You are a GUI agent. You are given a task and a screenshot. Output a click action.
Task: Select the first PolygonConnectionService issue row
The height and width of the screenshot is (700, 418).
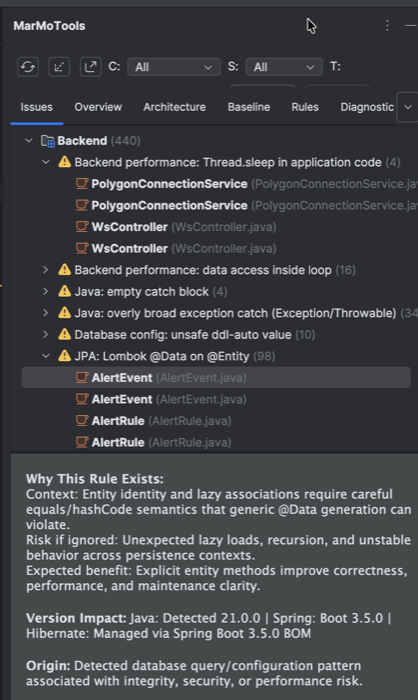[x=216, y=184]
